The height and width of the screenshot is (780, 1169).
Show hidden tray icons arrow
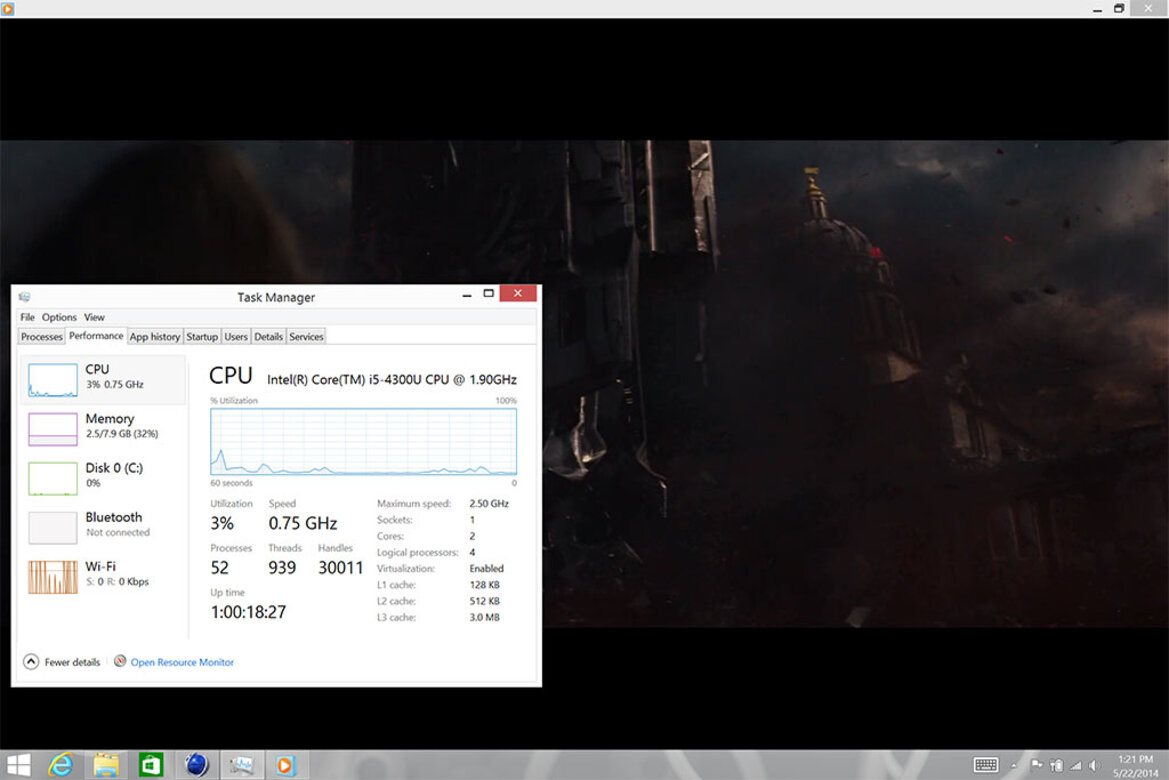(x=1013, y=765)
